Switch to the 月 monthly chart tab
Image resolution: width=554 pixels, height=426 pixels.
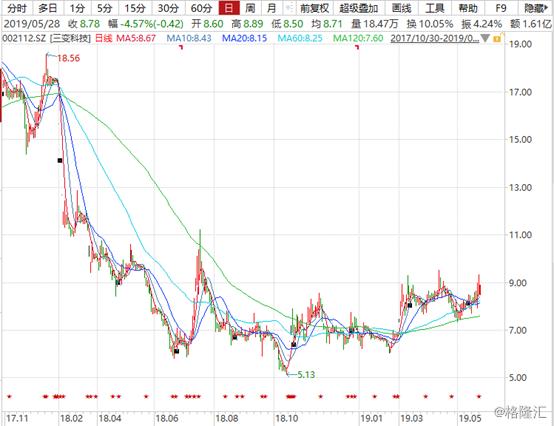click(271, 8)
